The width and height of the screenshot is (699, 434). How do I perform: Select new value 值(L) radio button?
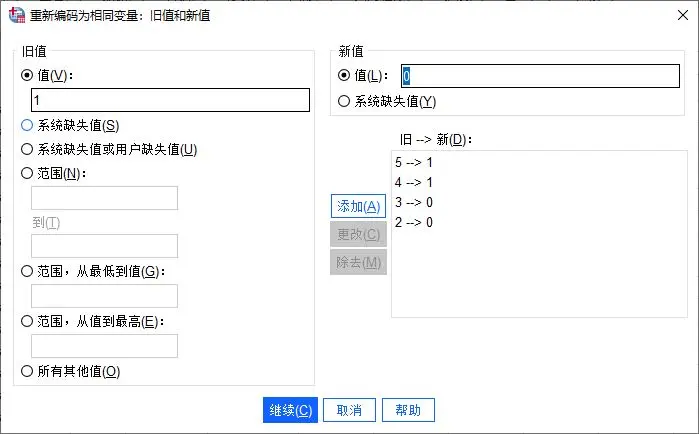pyautogui.click(x=344, y=75)
